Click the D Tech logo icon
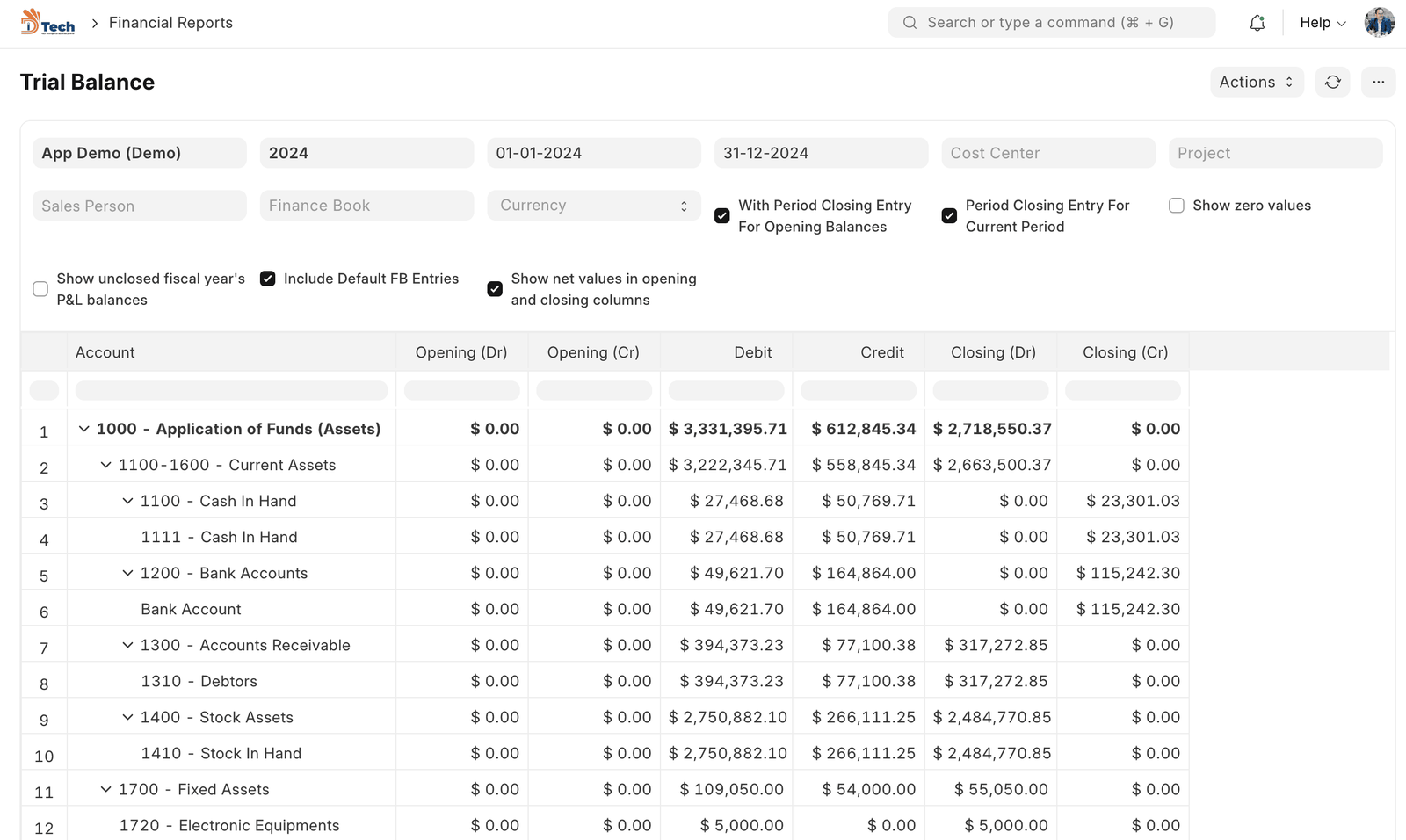Screen dimensions: 1406x840 tap(47, 23)
